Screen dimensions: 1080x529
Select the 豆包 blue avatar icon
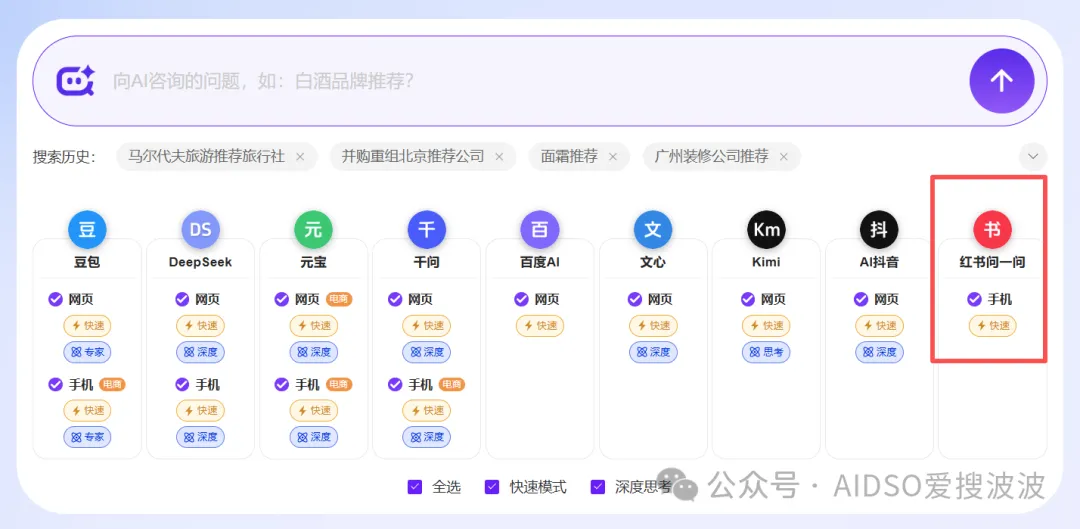tap(87, 229)
